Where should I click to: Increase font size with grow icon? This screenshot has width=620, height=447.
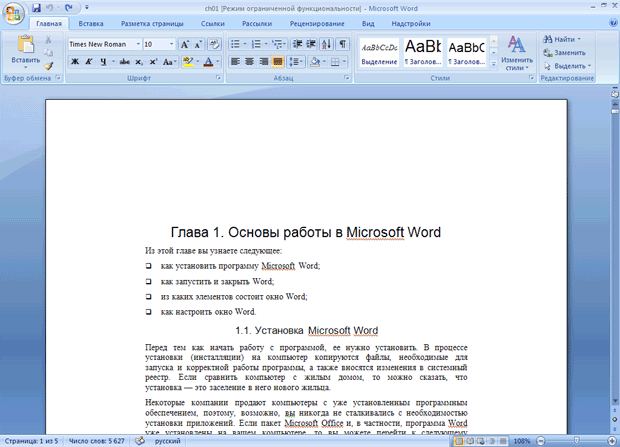tap(185, 44)
